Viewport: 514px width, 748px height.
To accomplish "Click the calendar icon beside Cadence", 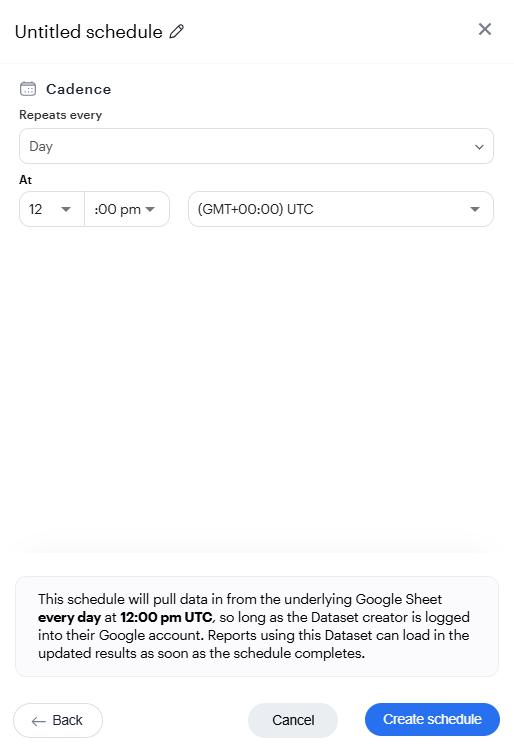I will tap(28, 89).
